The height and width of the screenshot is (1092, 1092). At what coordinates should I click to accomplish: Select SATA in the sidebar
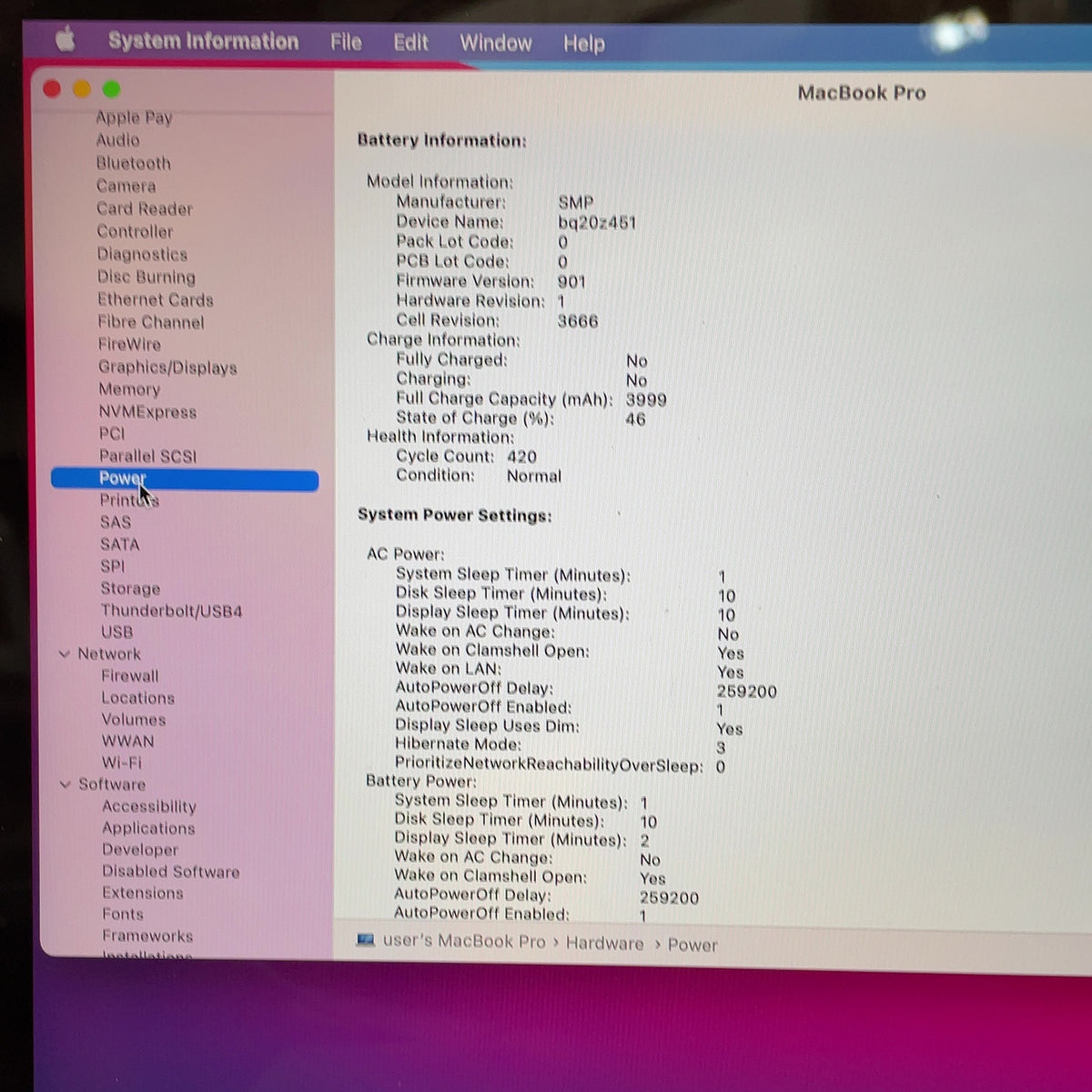point(120,544)
